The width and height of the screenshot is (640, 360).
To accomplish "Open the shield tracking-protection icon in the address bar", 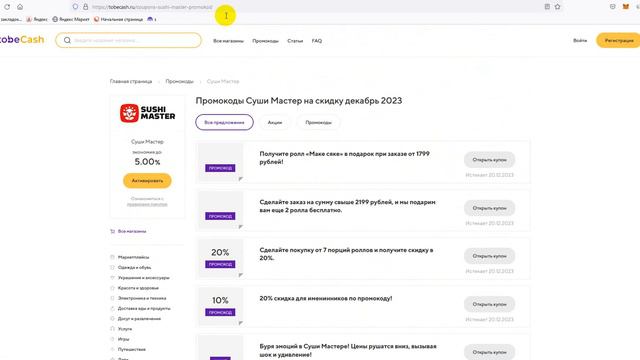I will 75,7.
